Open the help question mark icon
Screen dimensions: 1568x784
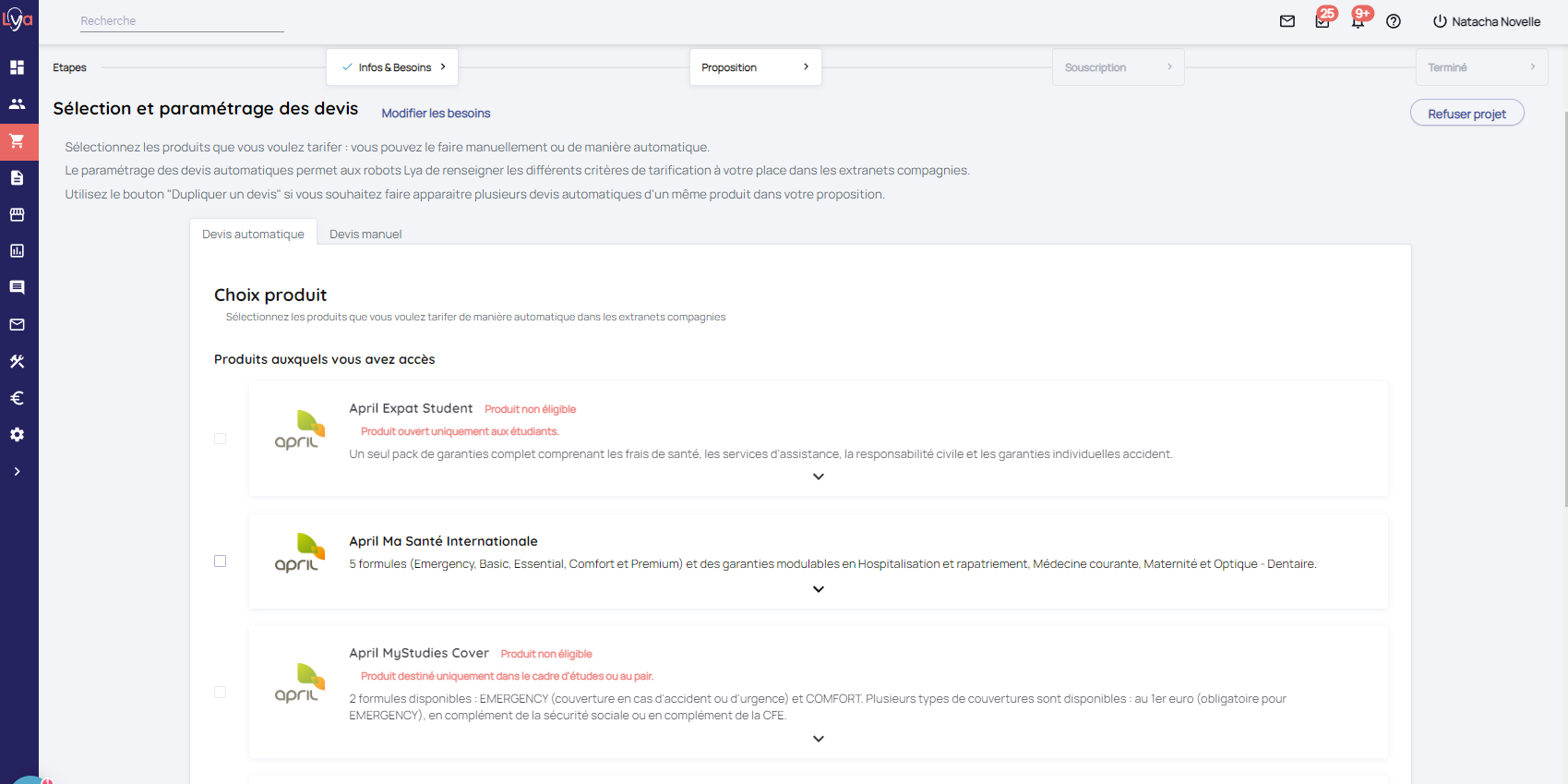[x=1394, y=21]
